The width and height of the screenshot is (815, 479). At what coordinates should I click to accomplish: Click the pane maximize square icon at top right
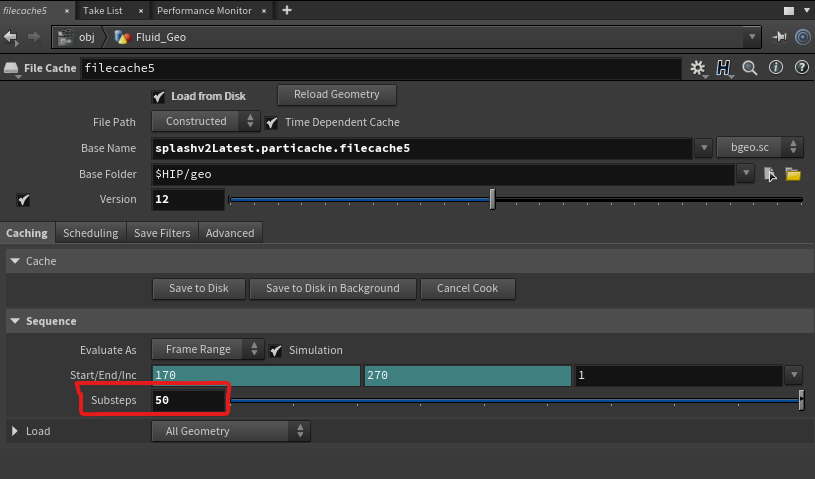pyautogui.click(x=788, y=11)
